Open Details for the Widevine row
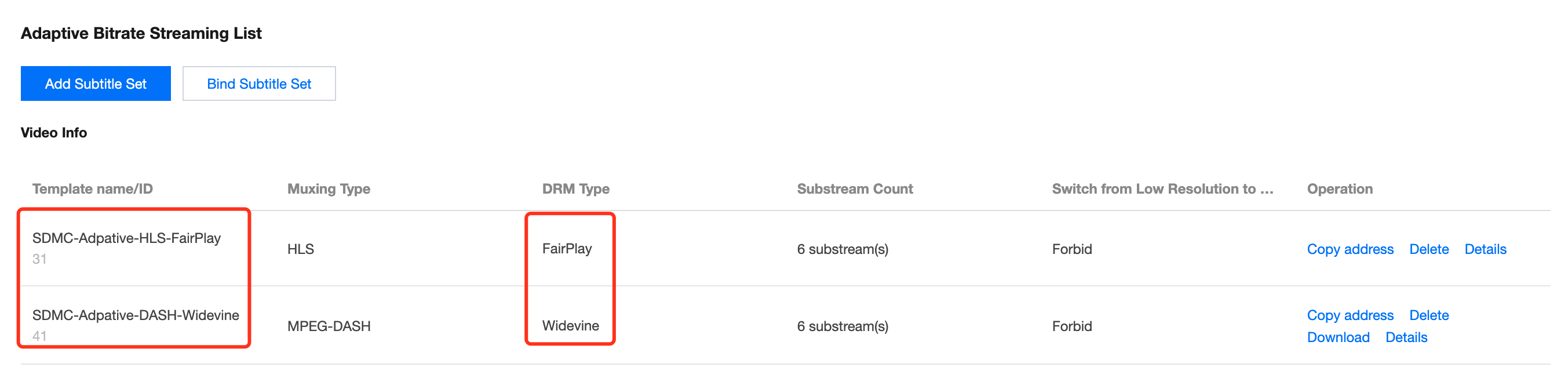The width and height of the screenshot is (1568, 378). click(x=1406, y=337)
